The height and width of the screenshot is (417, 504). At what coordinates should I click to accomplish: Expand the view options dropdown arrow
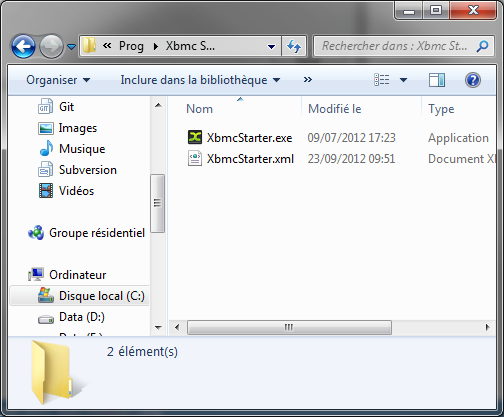tap(403, 80)
